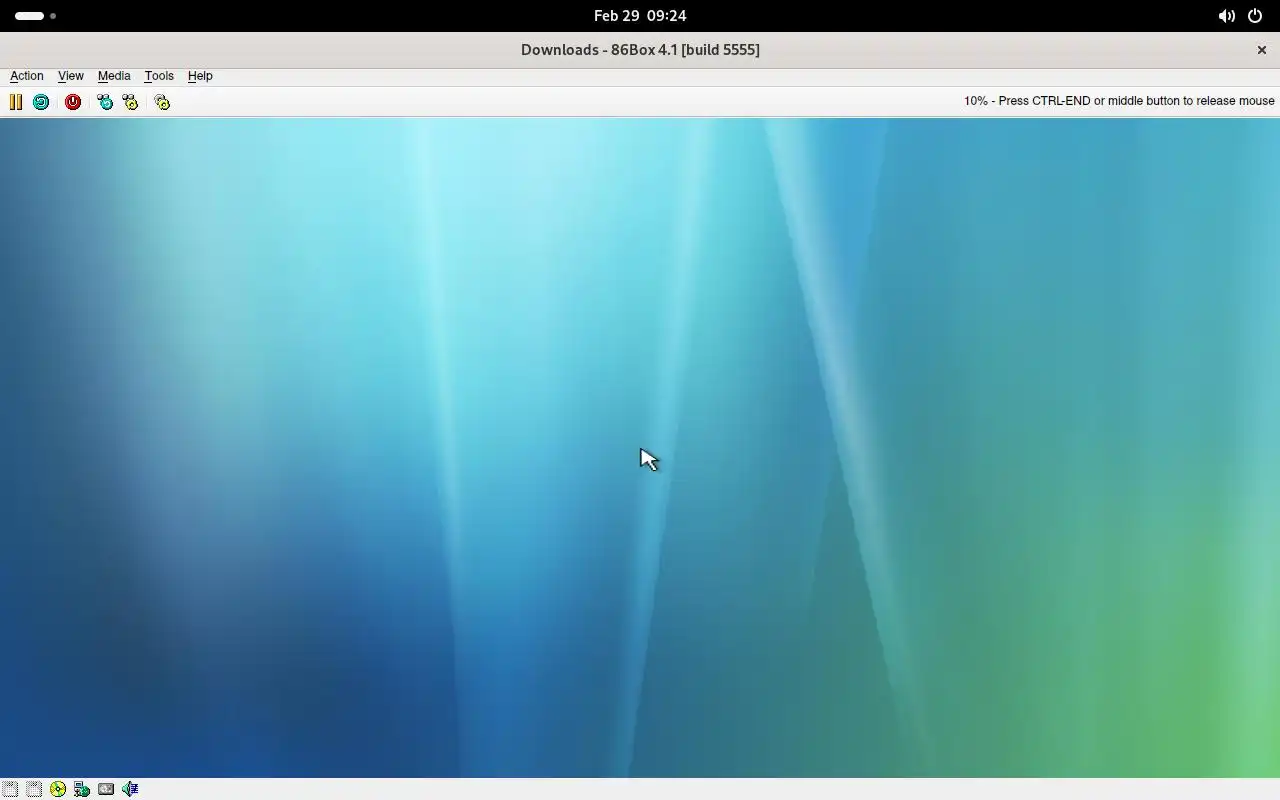Open the Tools menu

pos(159,76)
